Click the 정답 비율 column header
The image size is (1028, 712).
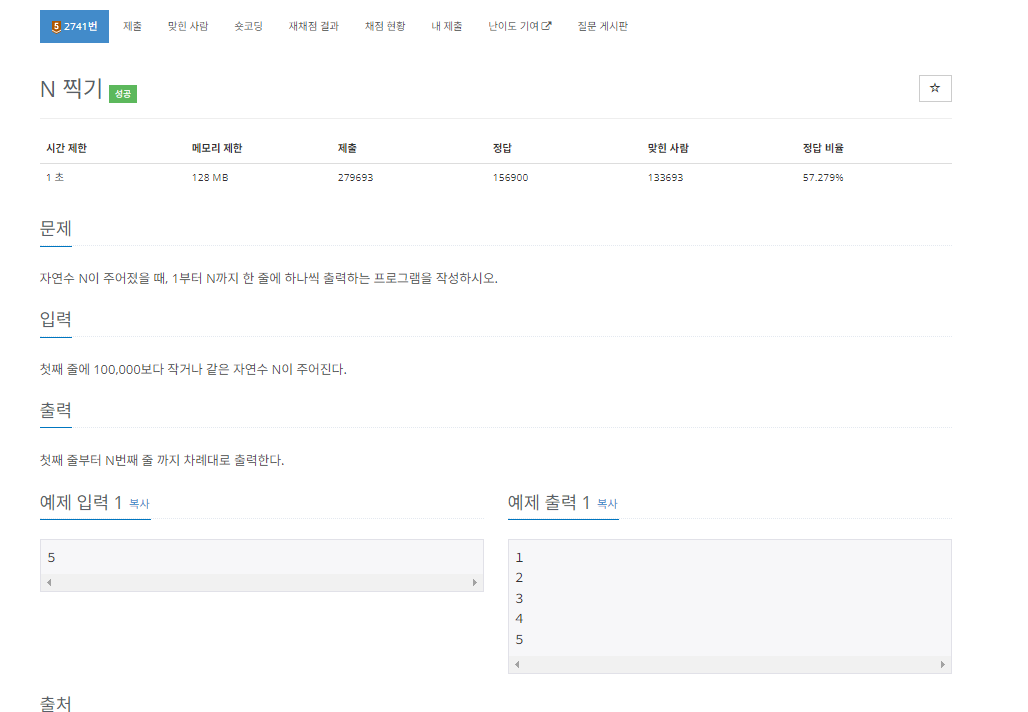point(823,148)
